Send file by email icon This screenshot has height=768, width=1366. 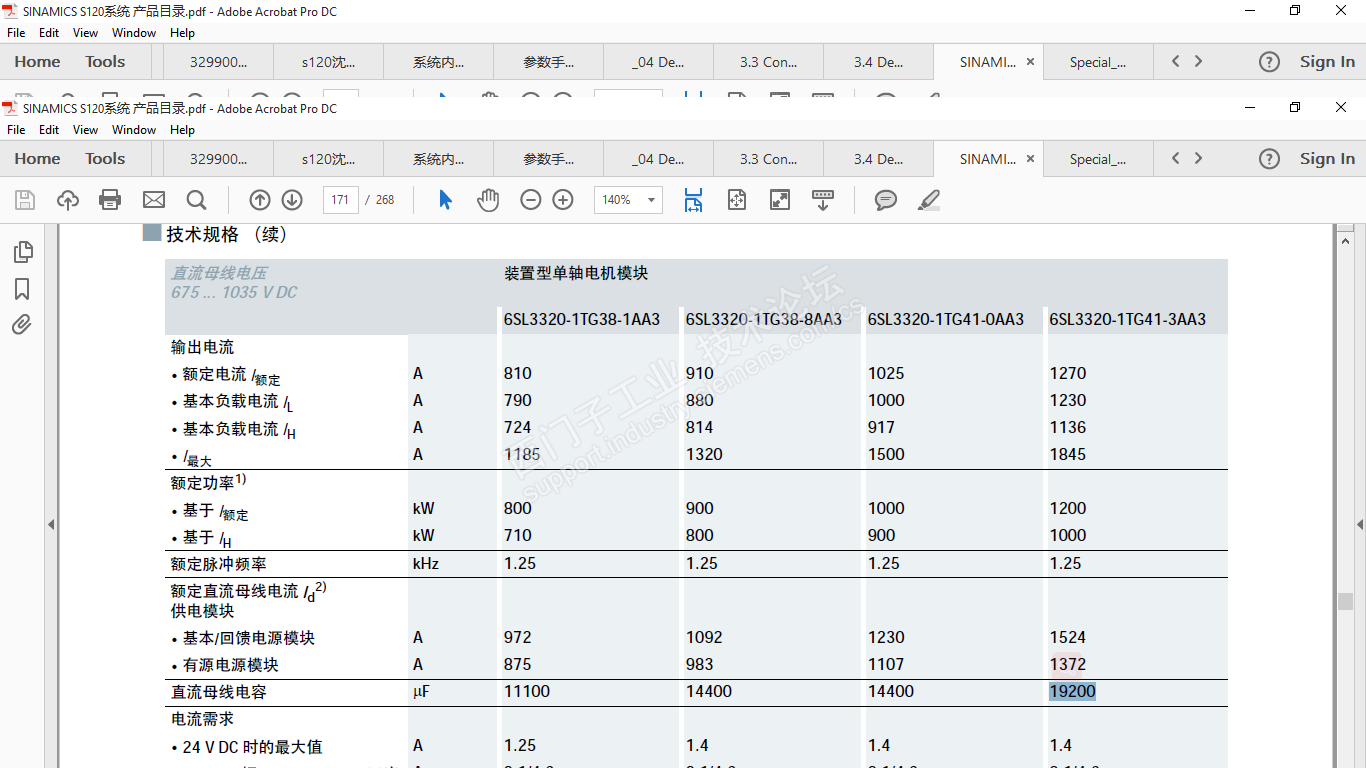[153, 200]
